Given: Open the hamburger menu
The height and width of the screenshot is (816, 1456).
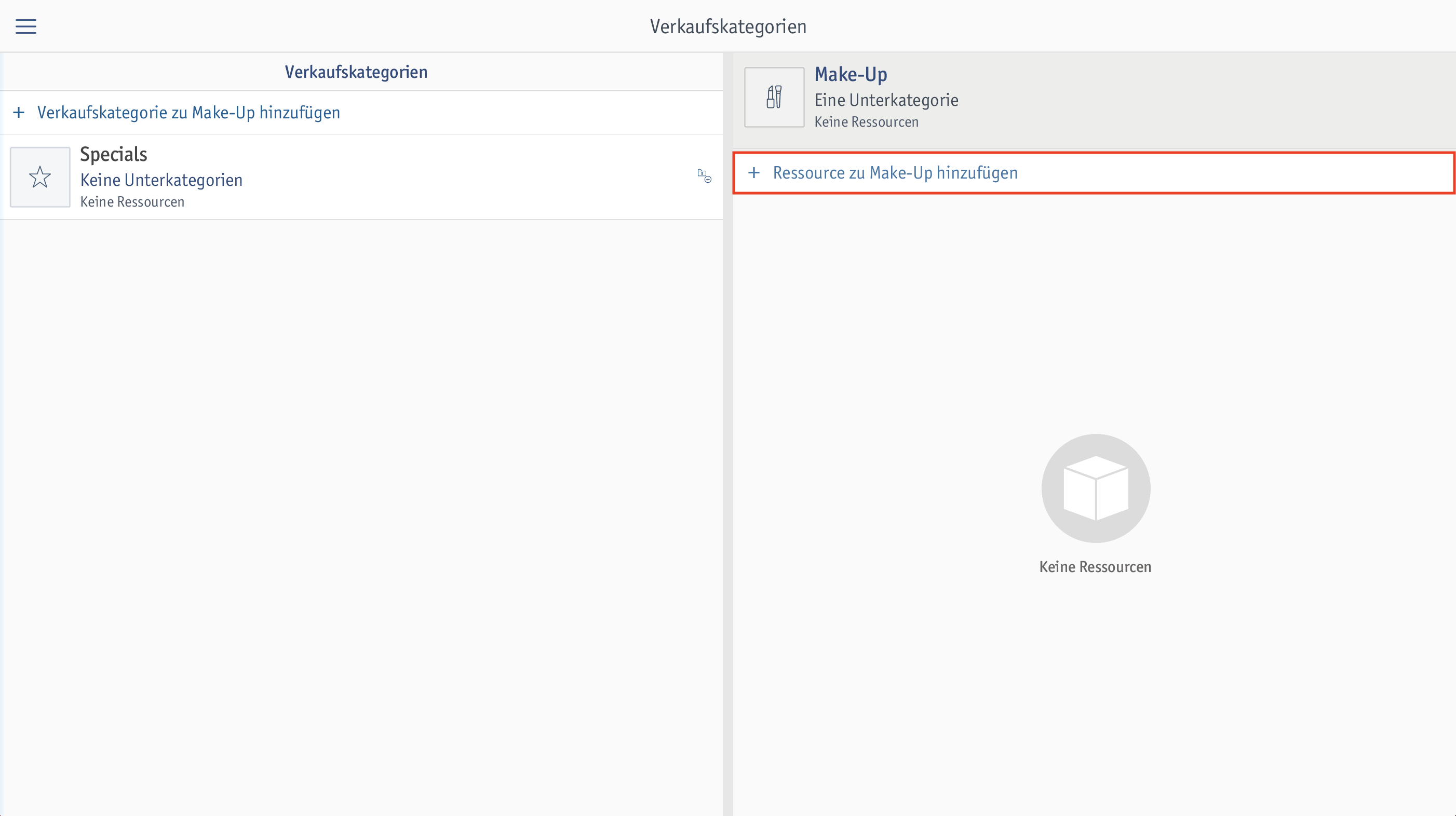Looking at the screenshot, I should (x=25, y=26).
